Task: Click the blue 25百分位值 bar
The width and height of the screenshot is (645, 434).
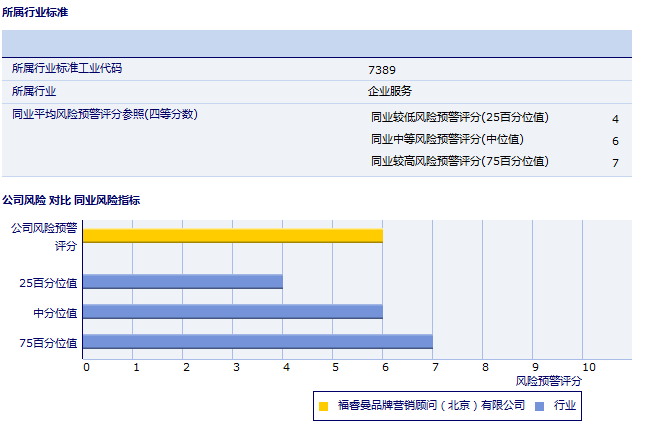Action: pos(182,282)
